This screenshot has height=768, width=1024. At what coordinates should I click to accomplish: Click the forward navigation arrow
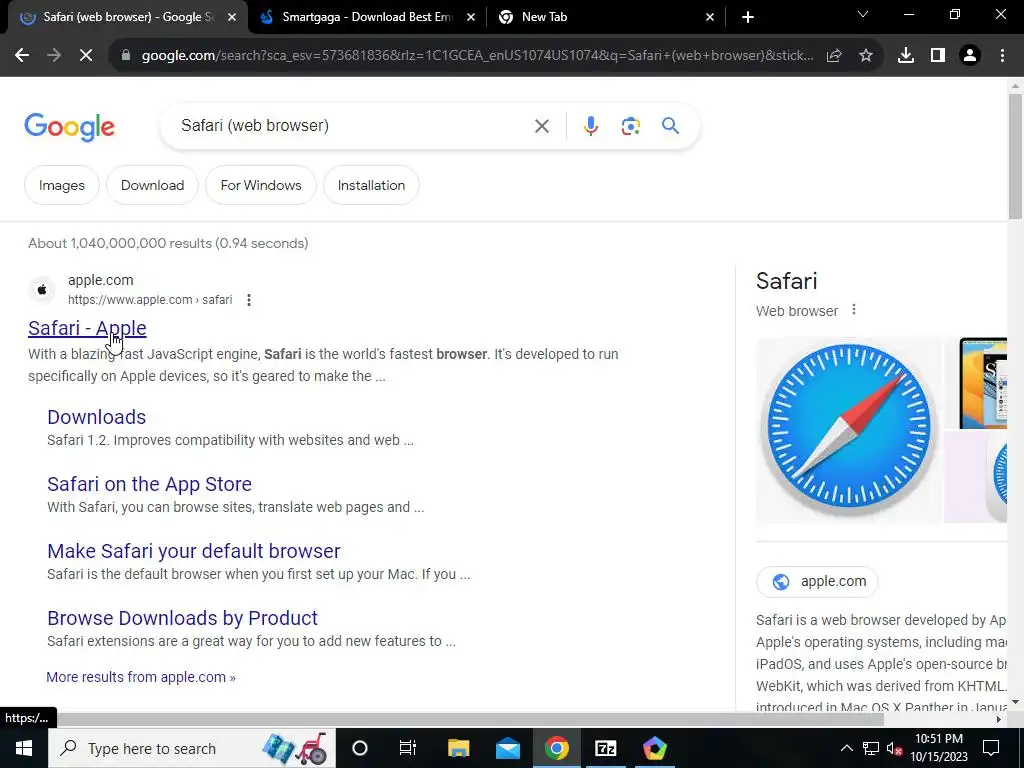(54, 56)
